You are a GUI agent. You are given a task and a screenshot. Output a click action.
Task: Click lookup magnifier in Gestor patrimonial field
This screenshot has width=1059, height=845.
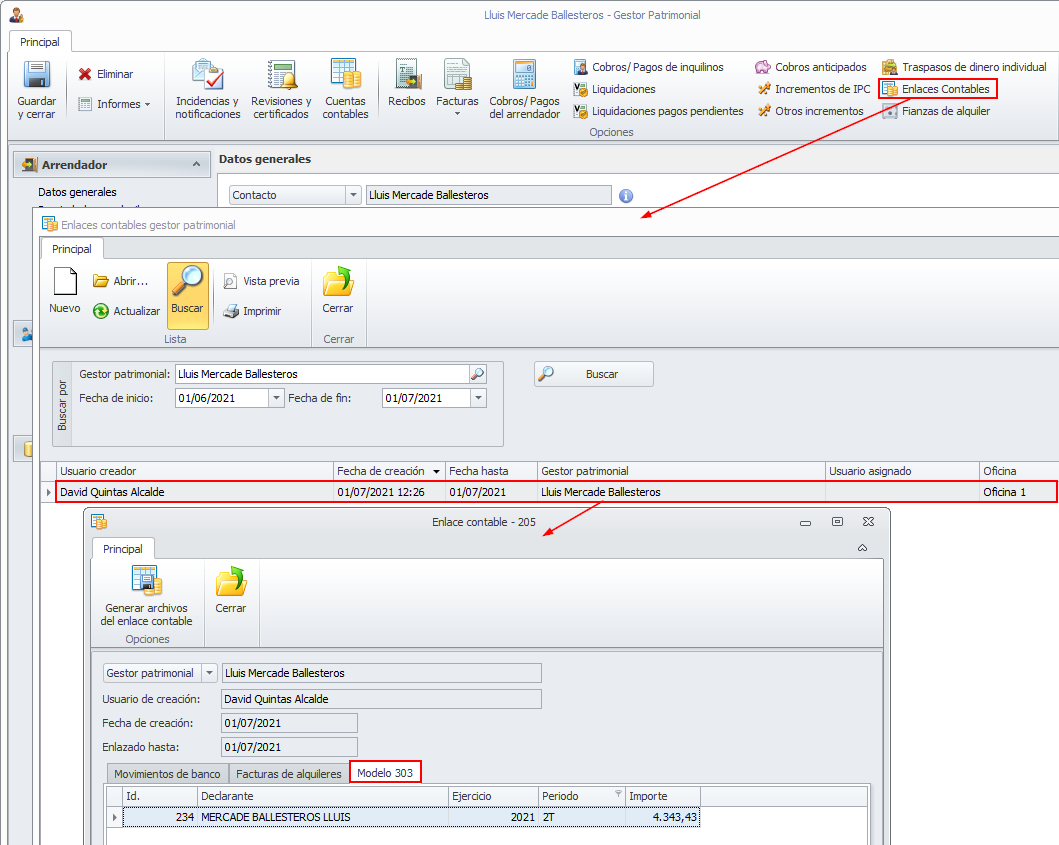pos(477,374)
